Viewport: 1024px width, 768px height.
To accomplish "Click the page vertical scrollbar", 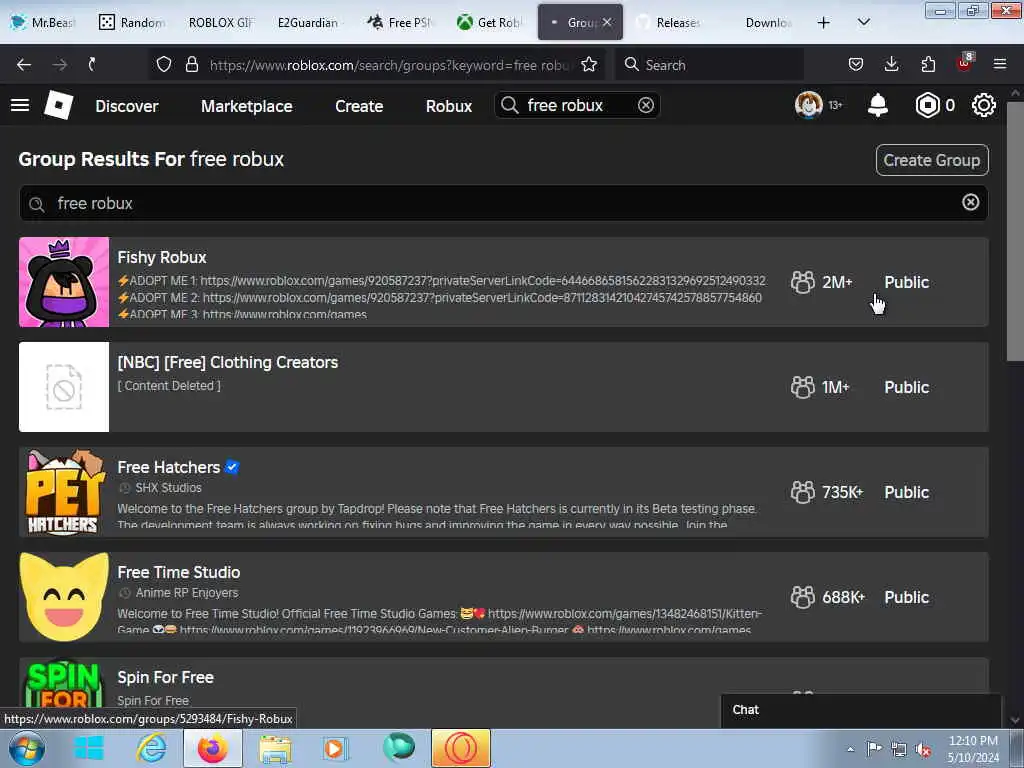I will pyautogui.click(x=1014, y=229).
